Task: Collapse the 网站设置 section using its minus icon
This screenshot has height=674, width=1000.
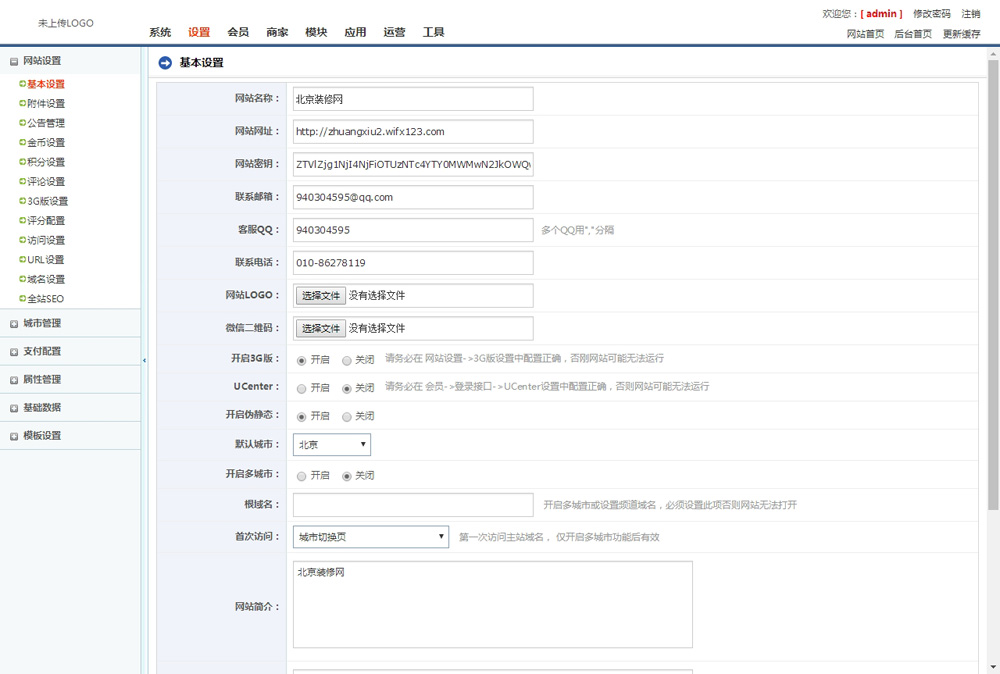Action: pyautogui.click(x=14, y=61)
